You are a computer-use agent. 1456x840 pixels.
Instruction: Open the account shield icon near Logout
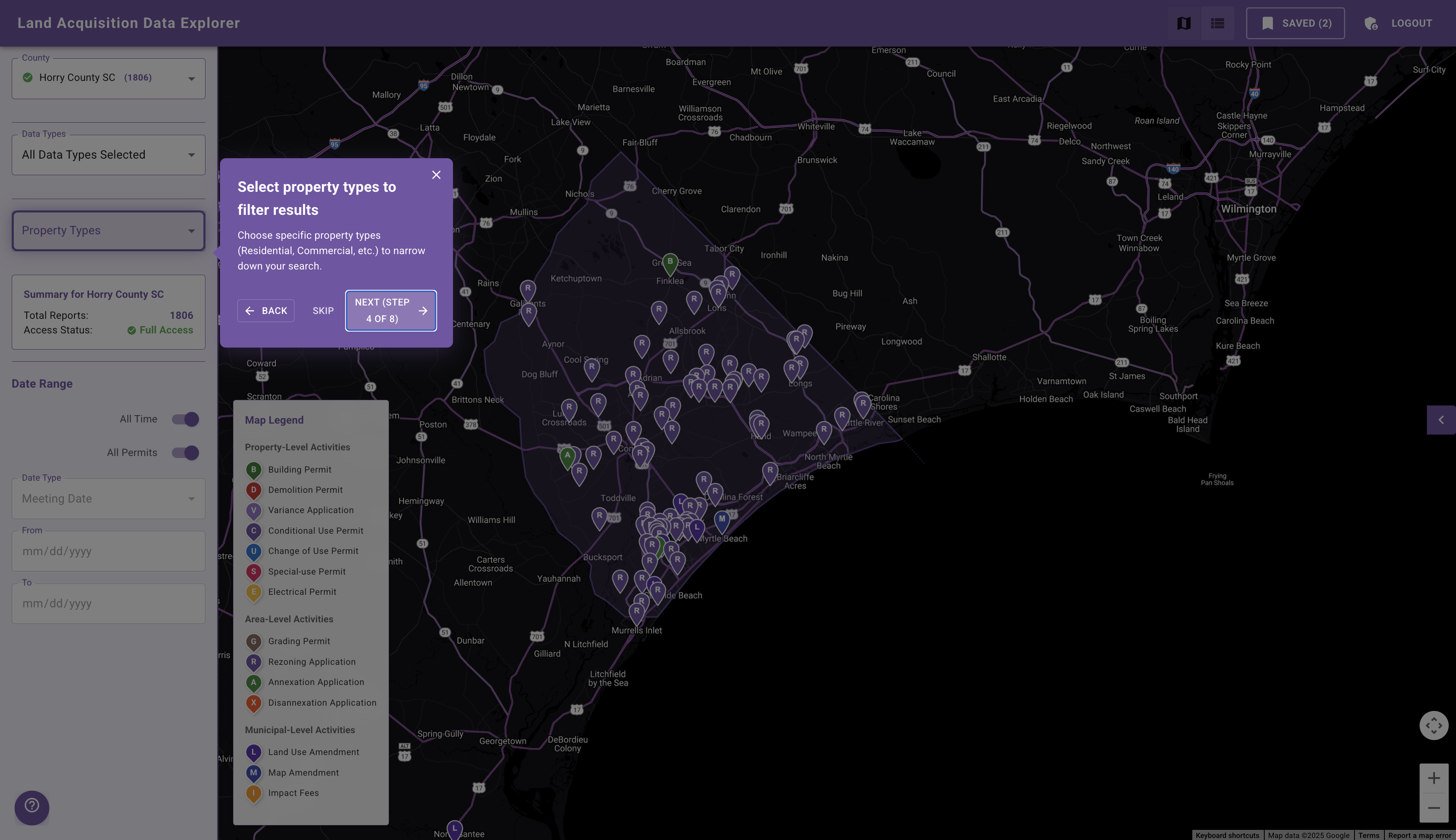[x=1371, y=23]
